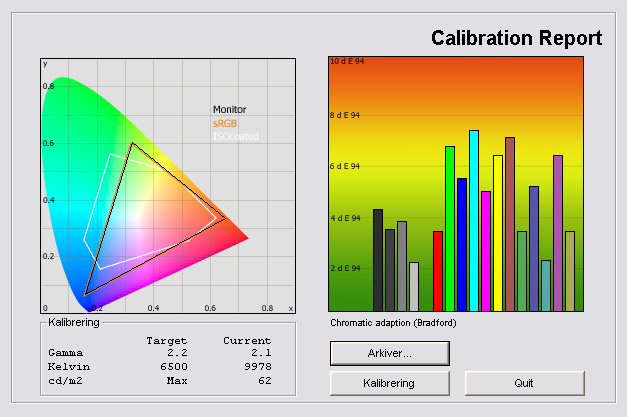This screenshot has width=627, height=417.
Task: Click the 8 d E 94 axis label
Action: tap(345, 115)
